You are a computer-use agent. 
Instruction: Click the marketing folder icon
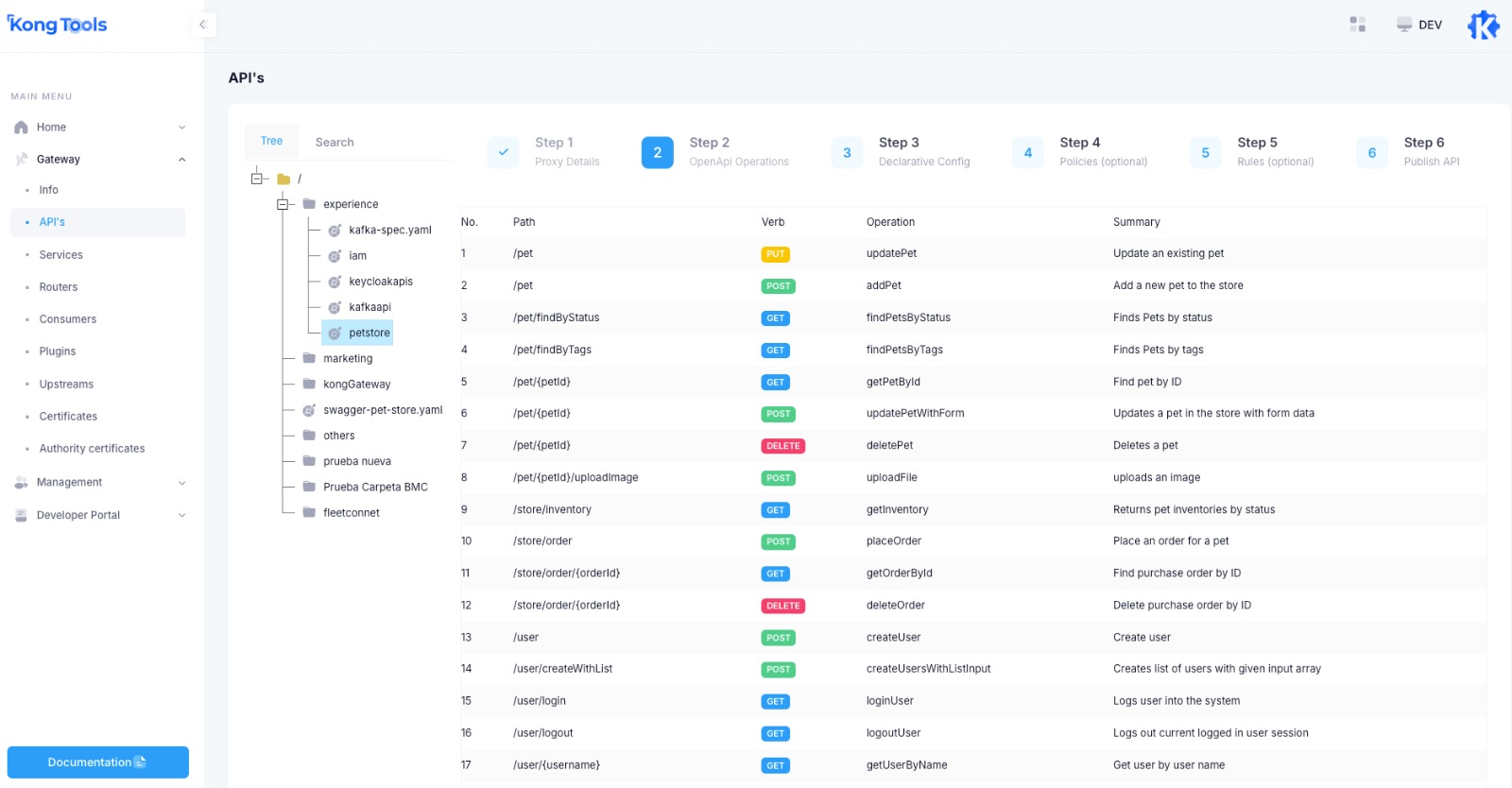(x=309, y=358)
